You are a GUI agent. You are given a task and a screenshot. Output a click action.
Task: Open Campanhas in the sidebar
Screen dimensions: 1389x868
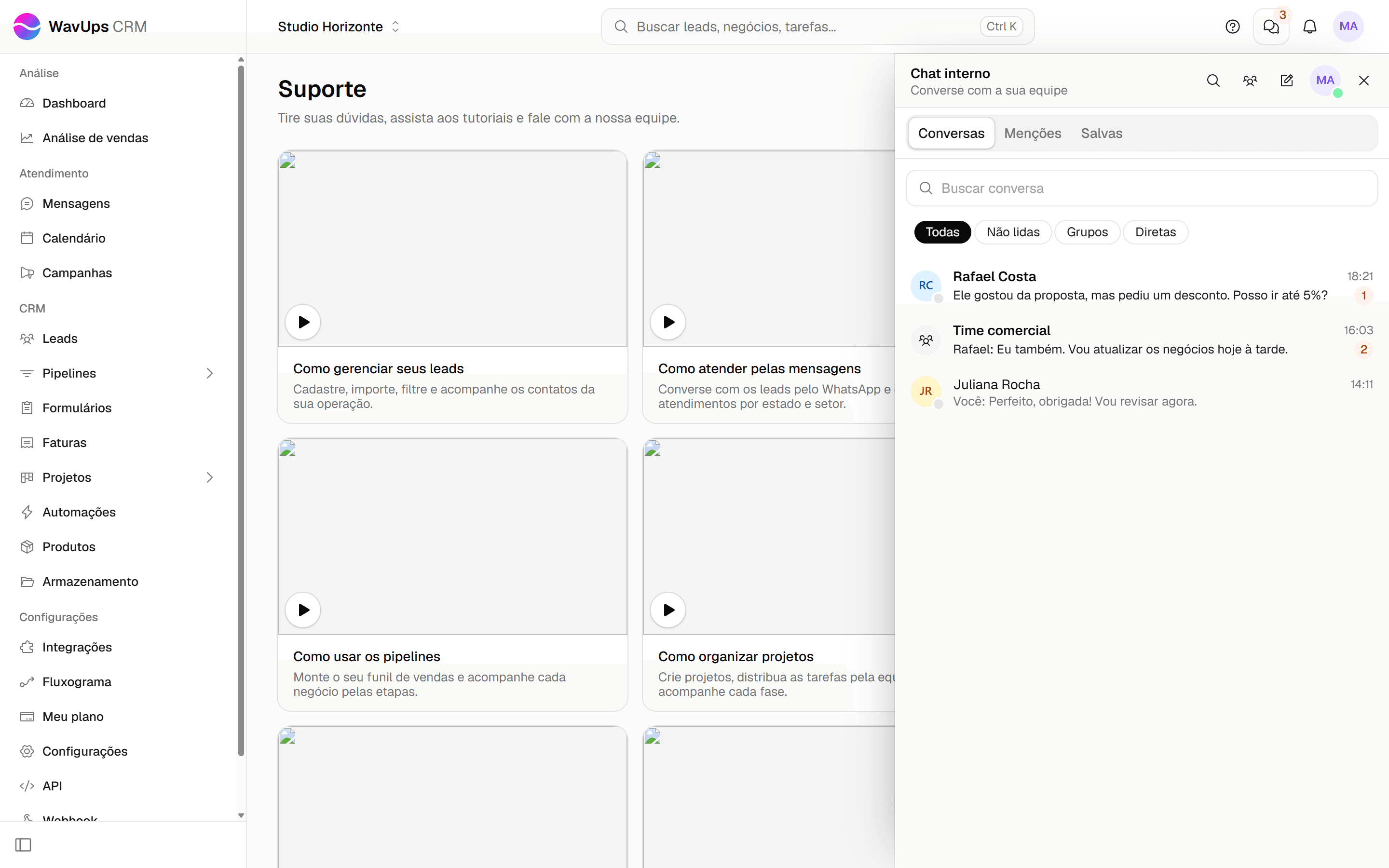pos(119,273)
